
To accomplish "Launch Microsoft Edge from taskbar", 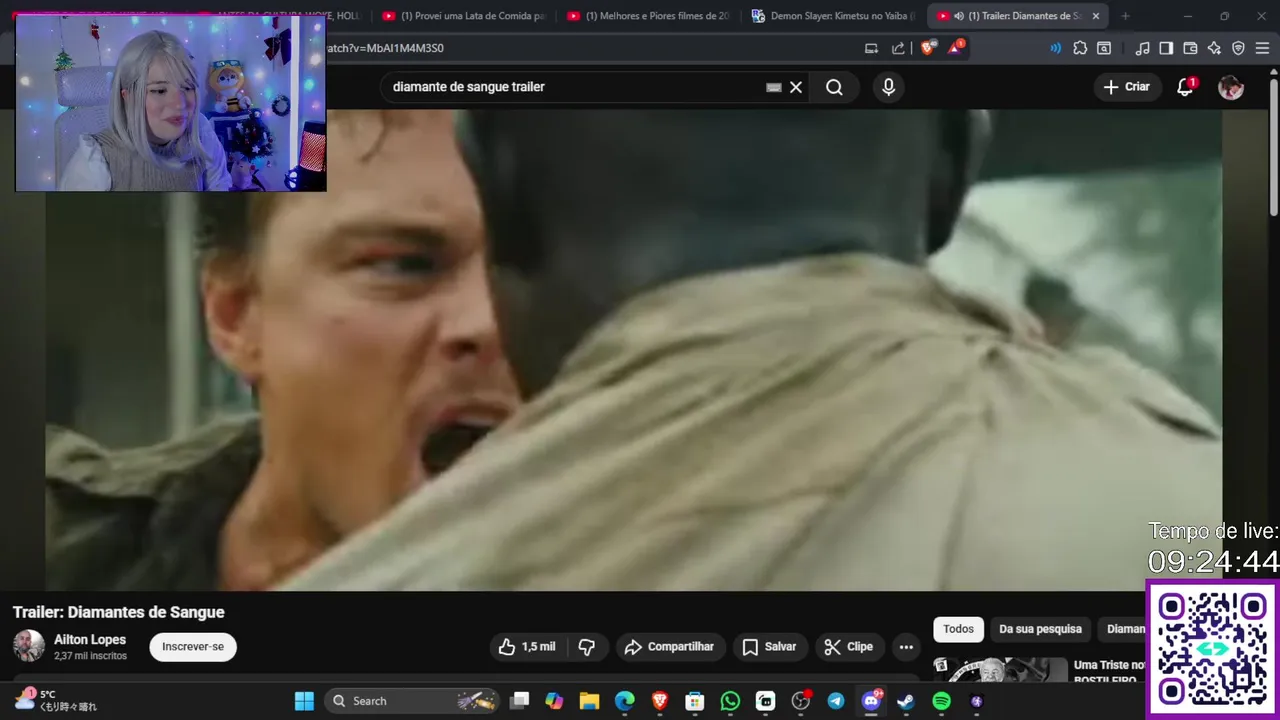I will tap(624, 701).
